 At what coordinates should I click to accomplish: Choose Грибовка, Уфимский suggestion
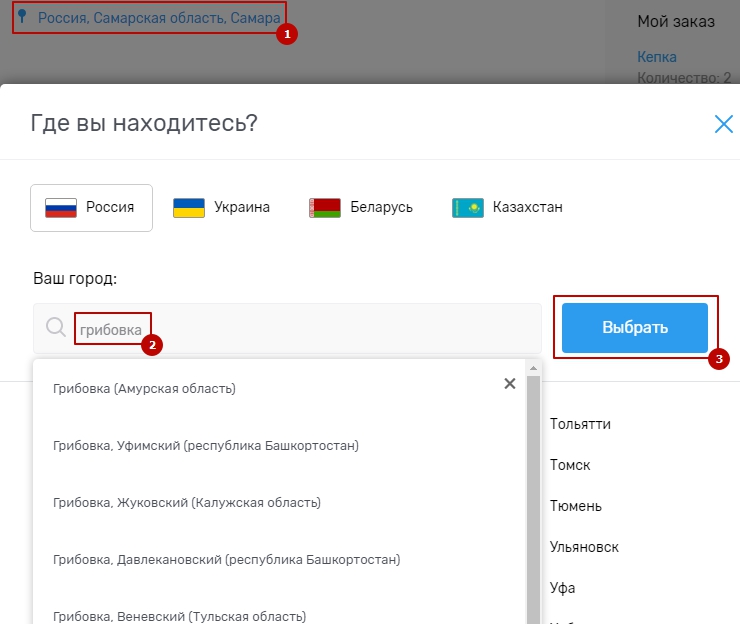click(205, 445)
